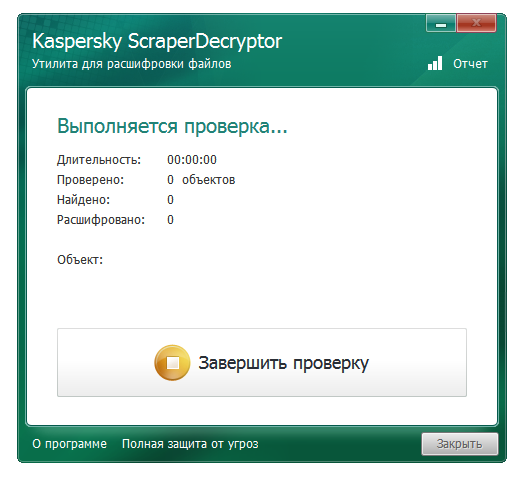The image size is (523, 482).
Task: Click the Расшифровано label
Action: coord(101,220)
